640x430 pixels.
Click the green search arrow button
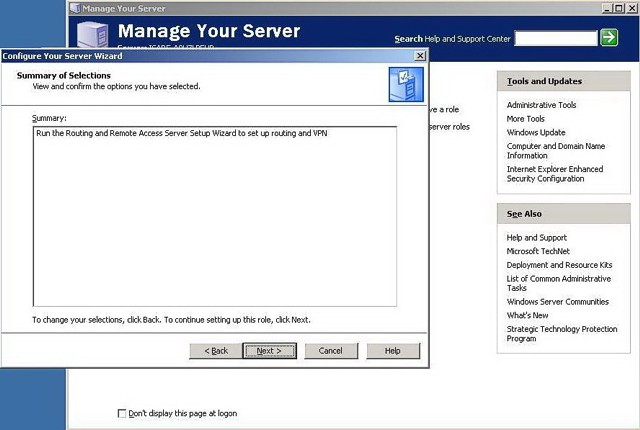point(609,38)
